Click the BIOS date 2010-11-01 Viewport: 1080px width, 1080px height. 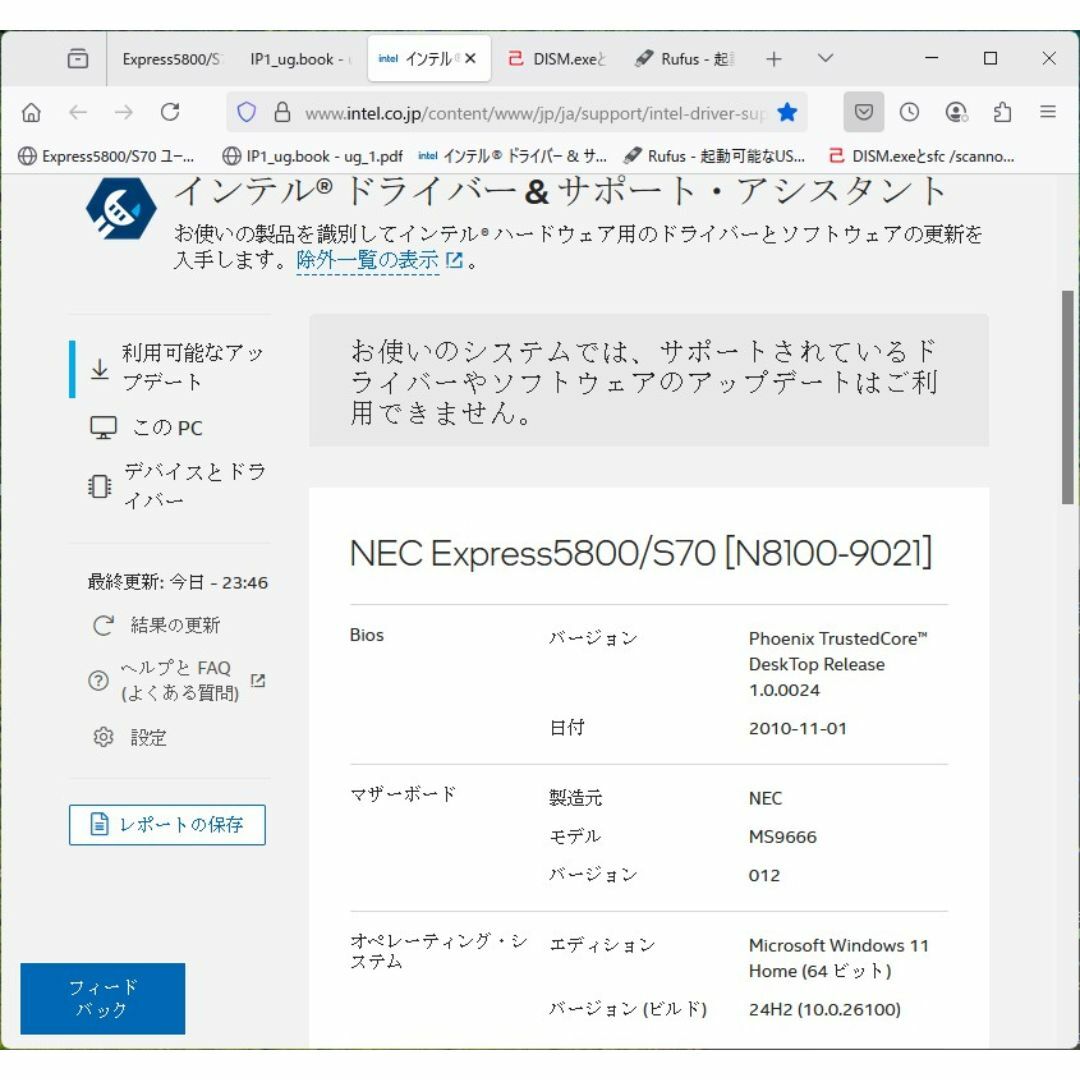coord(798,728)
